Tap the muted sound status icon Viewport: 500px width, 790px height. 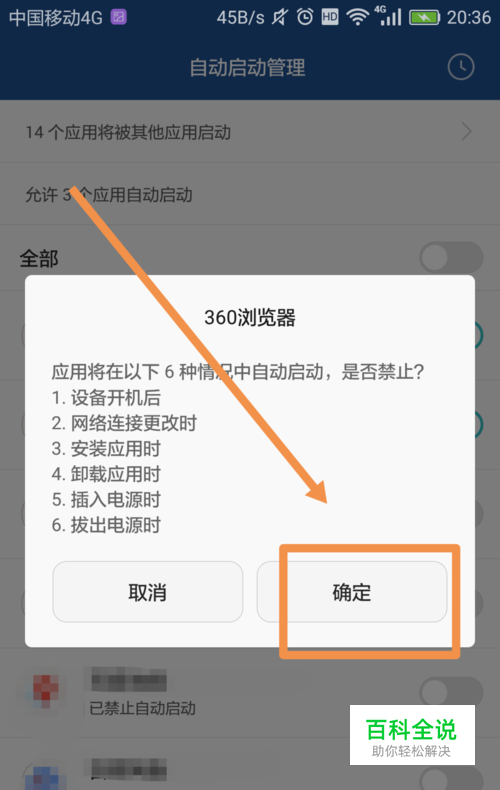(280, 18)
